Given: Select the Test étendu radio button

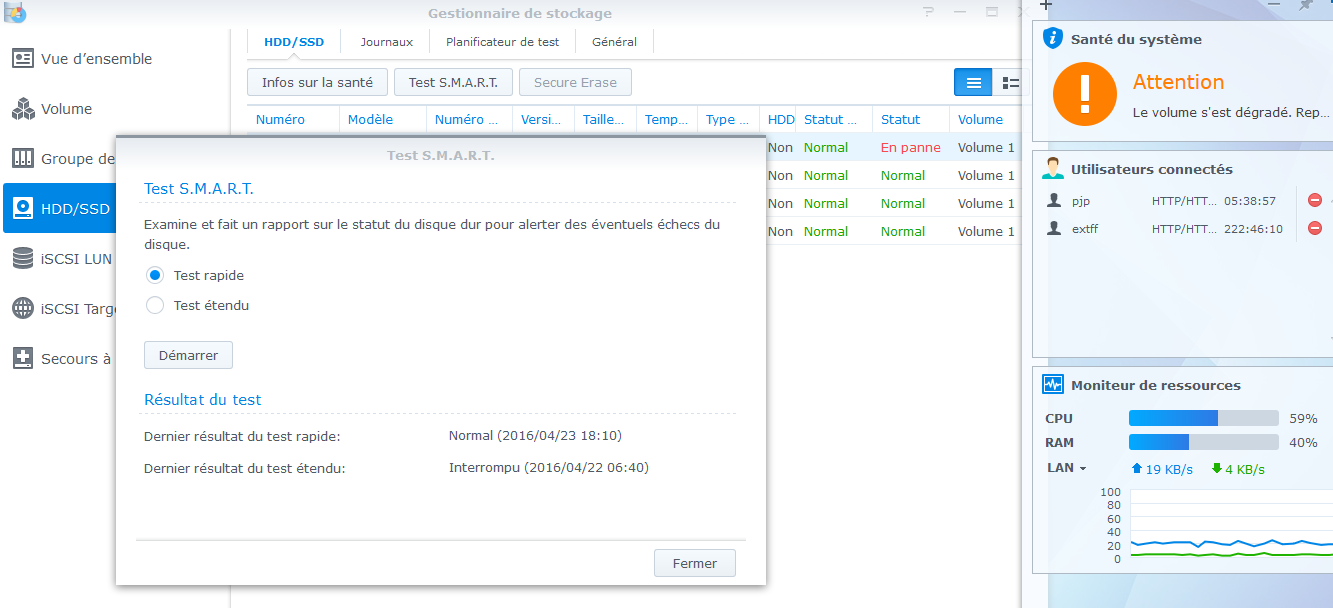Looking at the screenshot, I should tap(155, 305).
